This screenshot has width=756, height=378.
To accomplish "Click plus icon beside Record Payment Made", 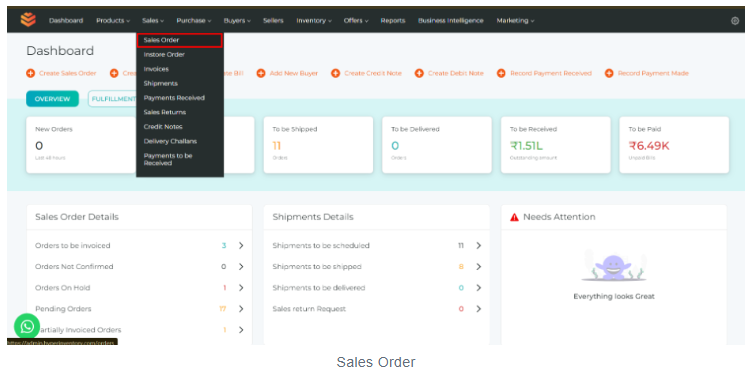I will 609,73.
